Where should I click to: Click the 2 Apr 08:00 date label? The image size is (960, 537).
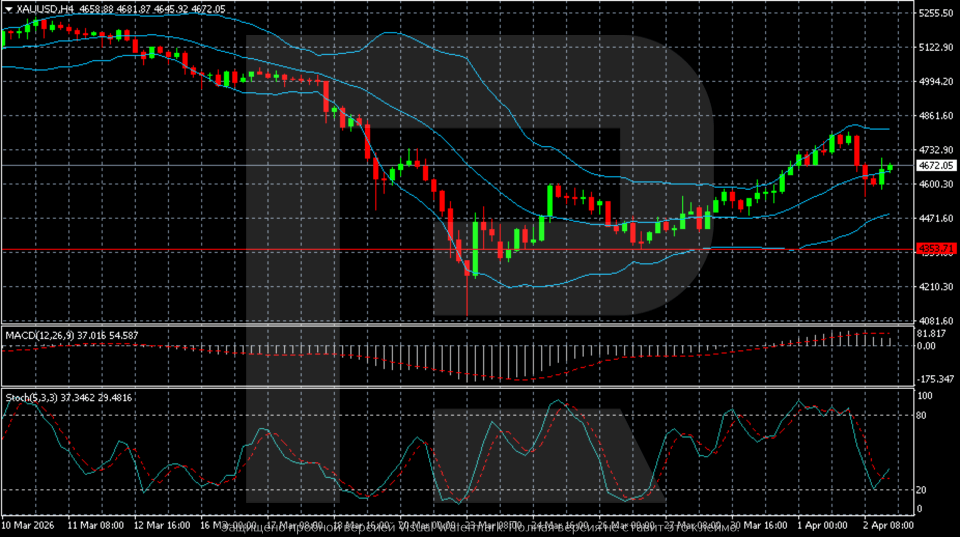[890, 524]
